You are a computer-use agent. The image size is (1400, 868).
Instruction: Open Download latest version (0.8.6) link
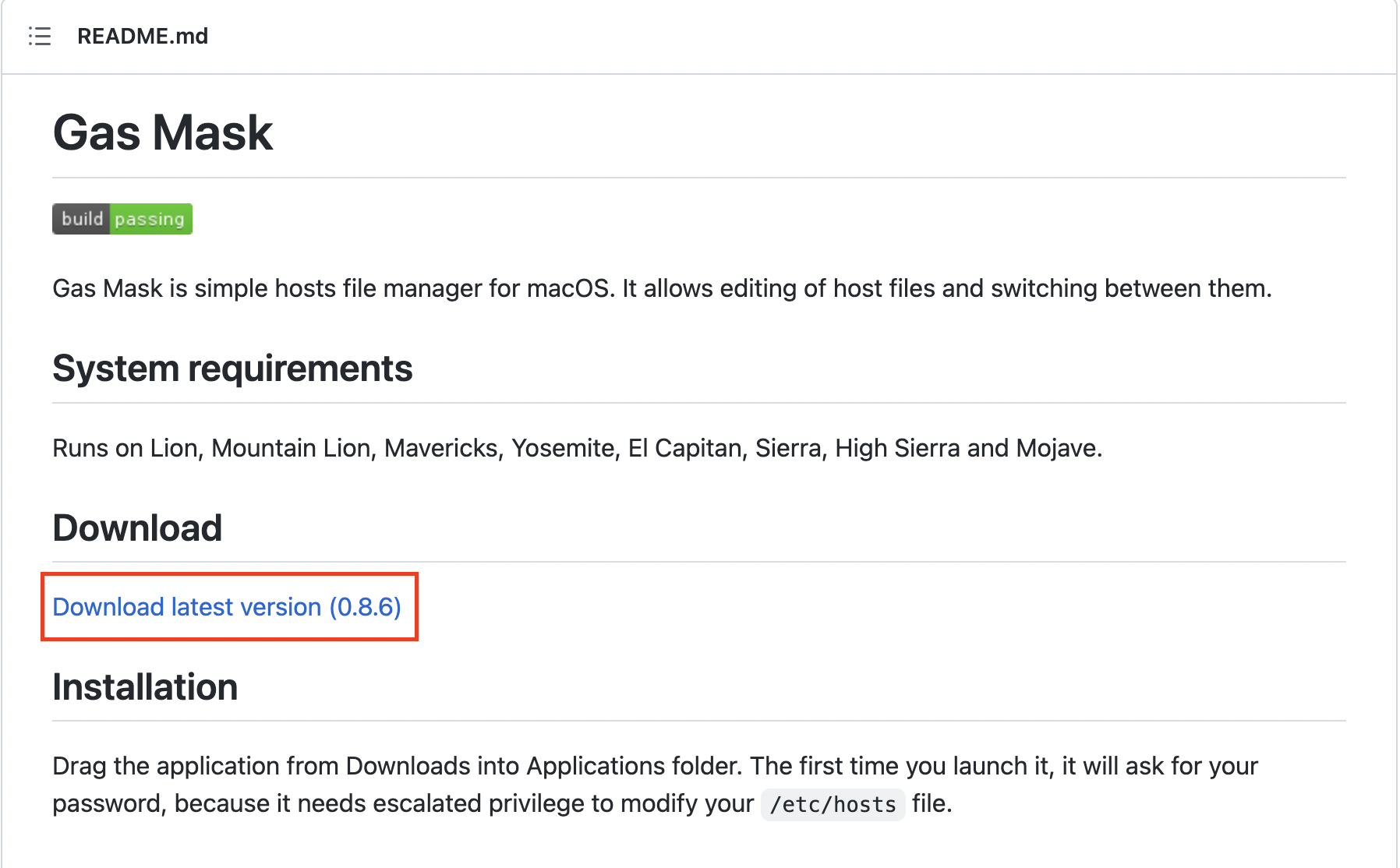tap(227, 607)
